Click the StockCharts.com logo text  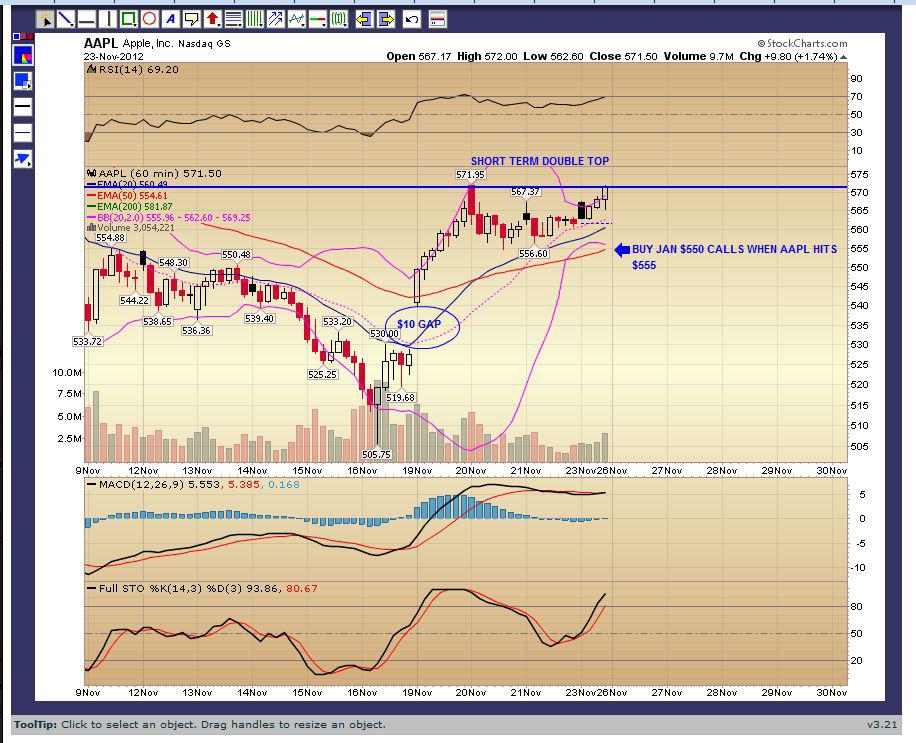coord(802,43)
